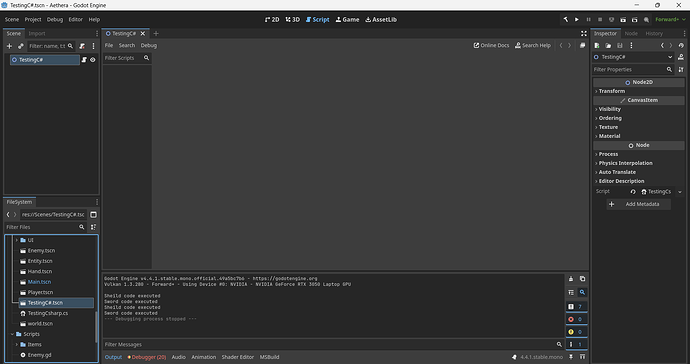
Task: Open the Project menu
Action: coord(33,19)
